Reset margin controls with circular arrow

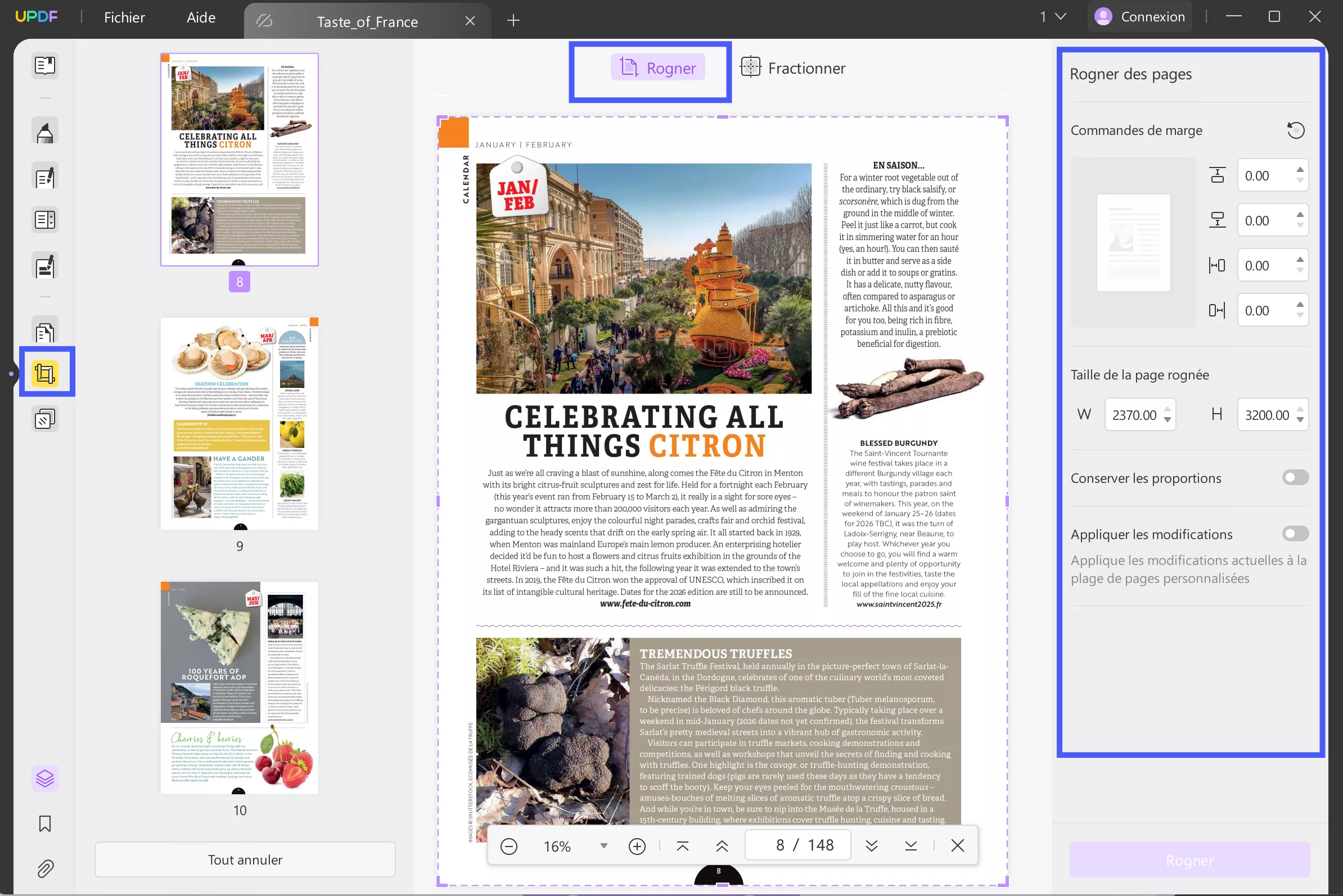coord(1295,130)
